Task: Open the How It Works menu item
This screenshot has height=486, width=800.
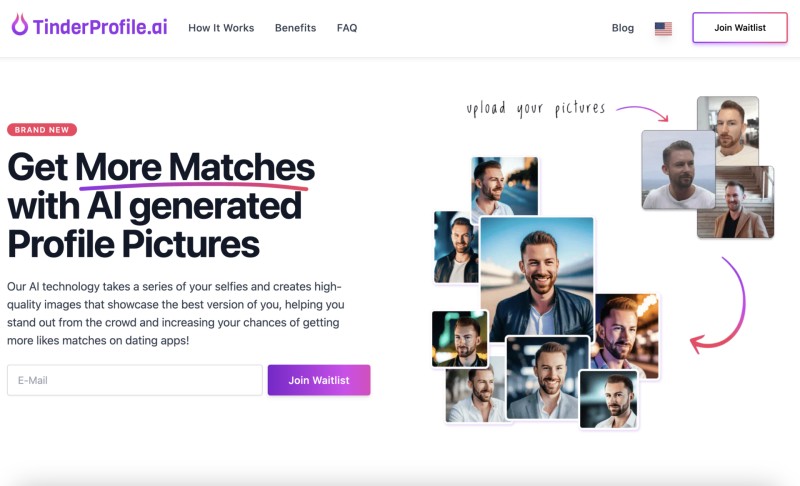Action: [x=221, y=28]
